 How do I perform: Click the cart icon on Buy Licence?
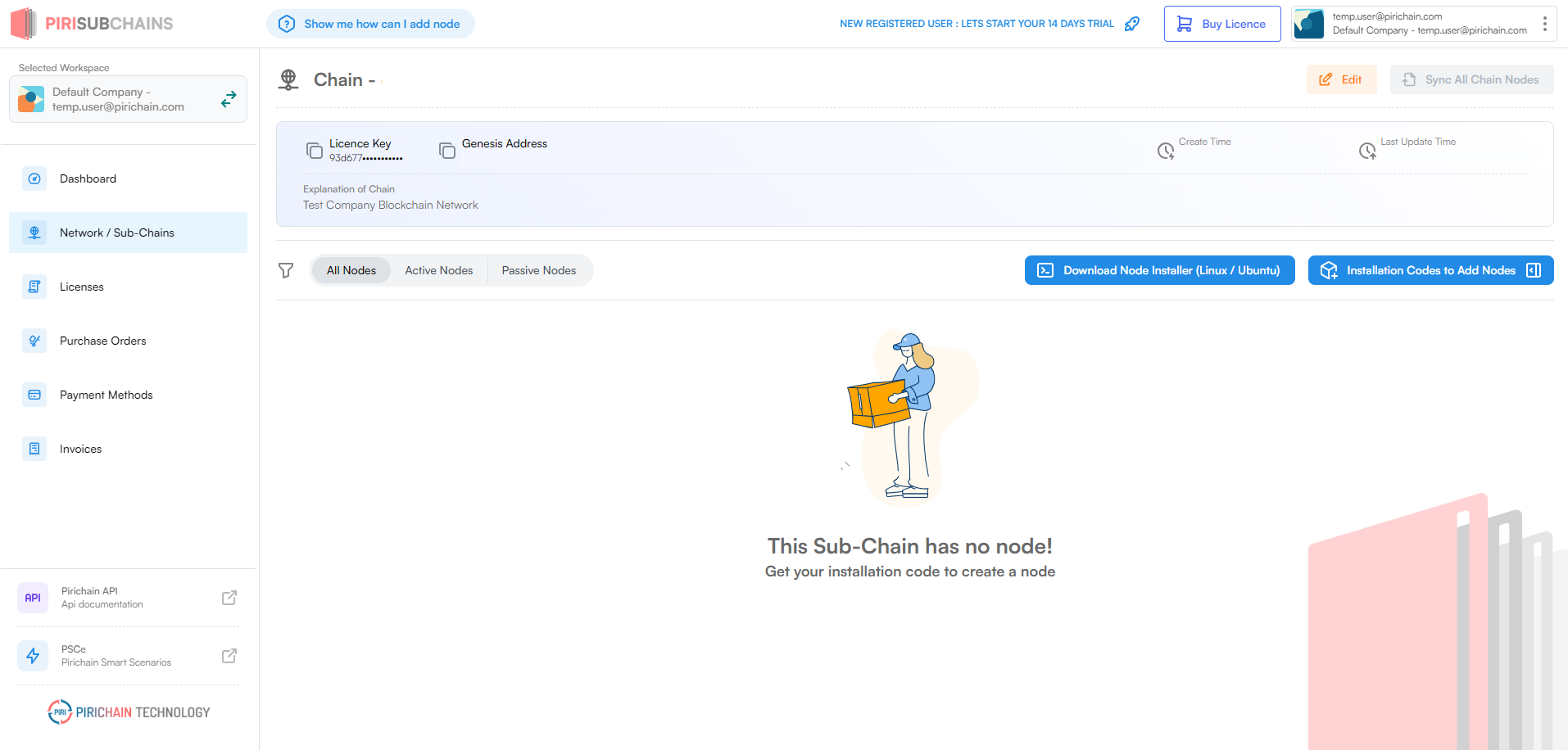[x=1184, y=24]
